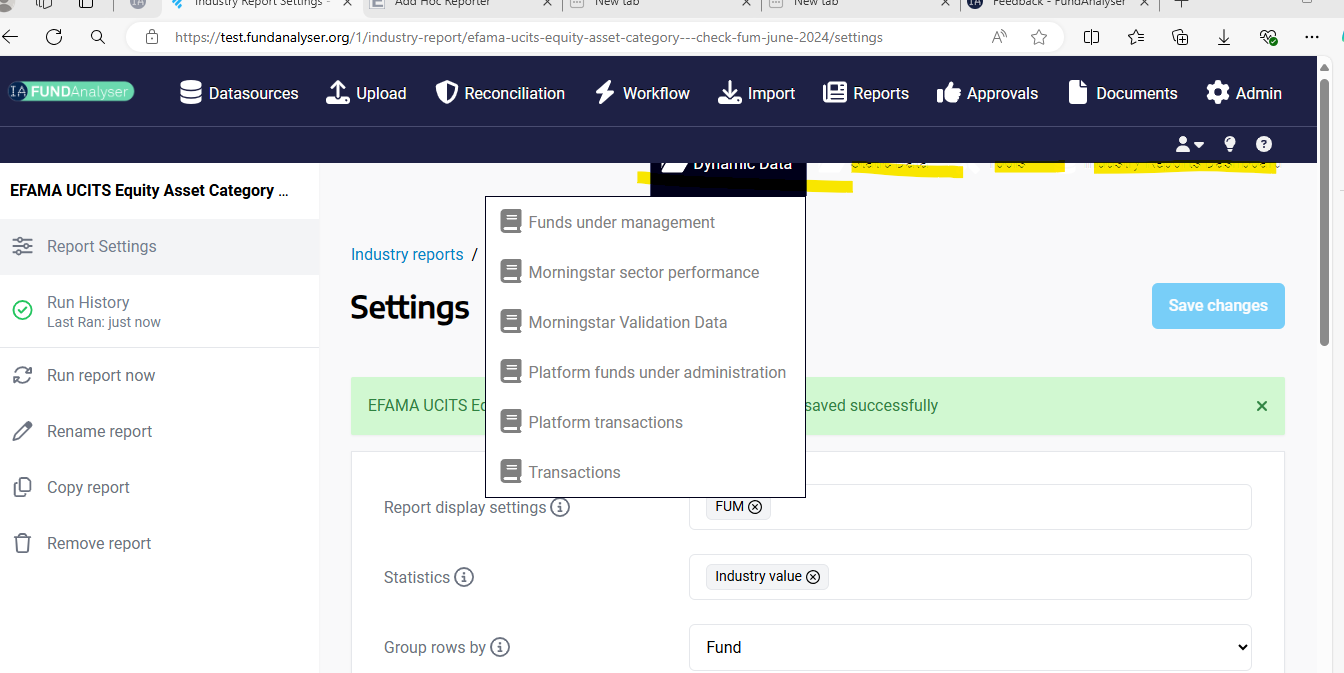Choose Platform transactions from the menu
Screen dimensions: 1344x673
pyautogui.click(x=605, y=422)
